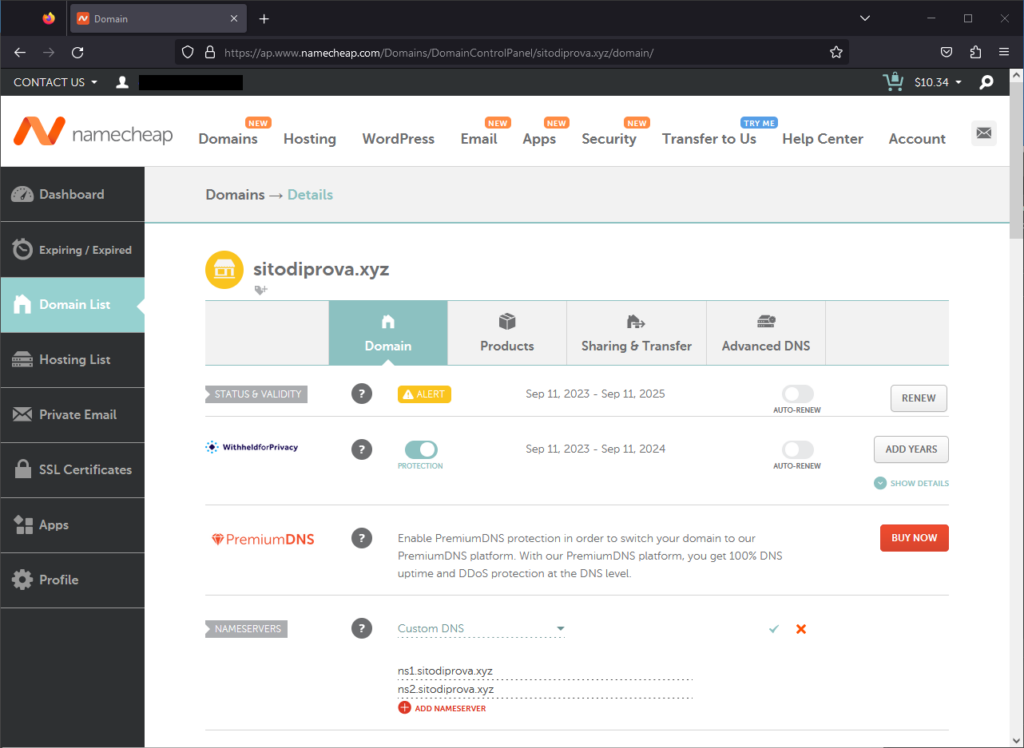1024x748 pixels.
Task: Click the Profile gear icon
Action: click(x=22, y=579)
